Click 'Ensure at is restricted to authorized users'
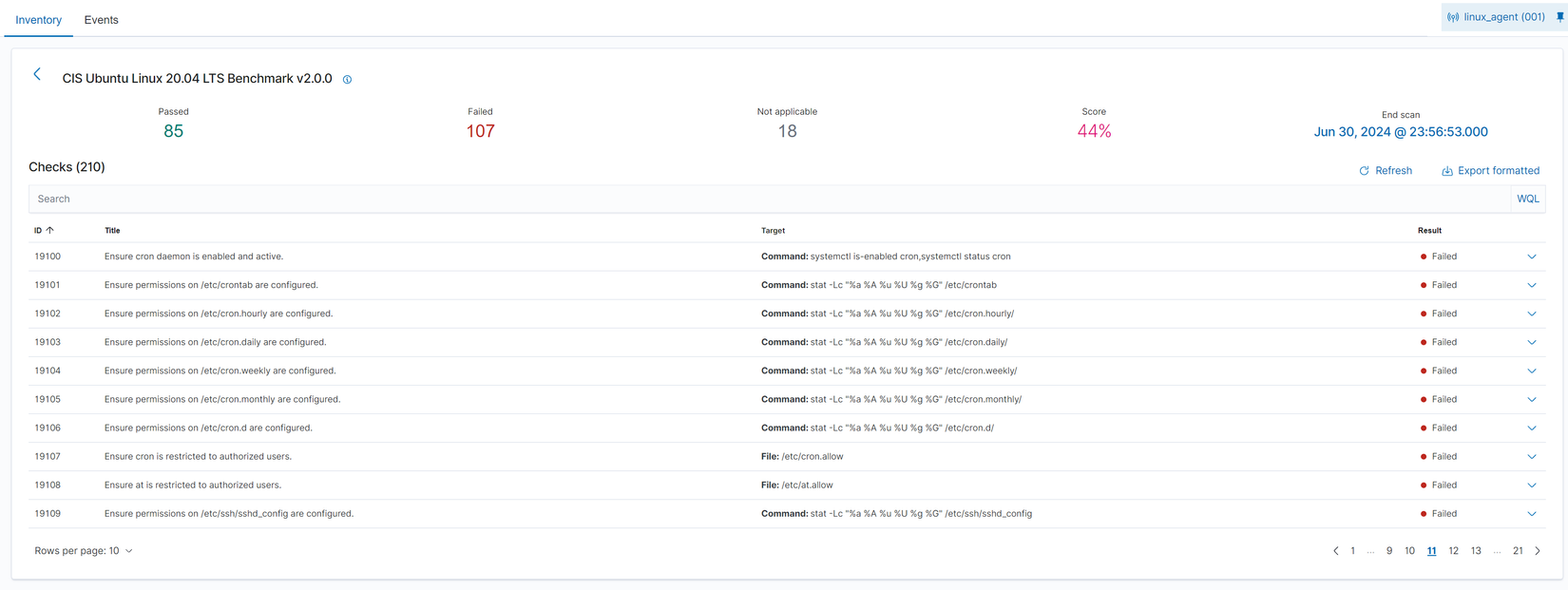Screen dimensions: 1568x590 coord(193,485)
